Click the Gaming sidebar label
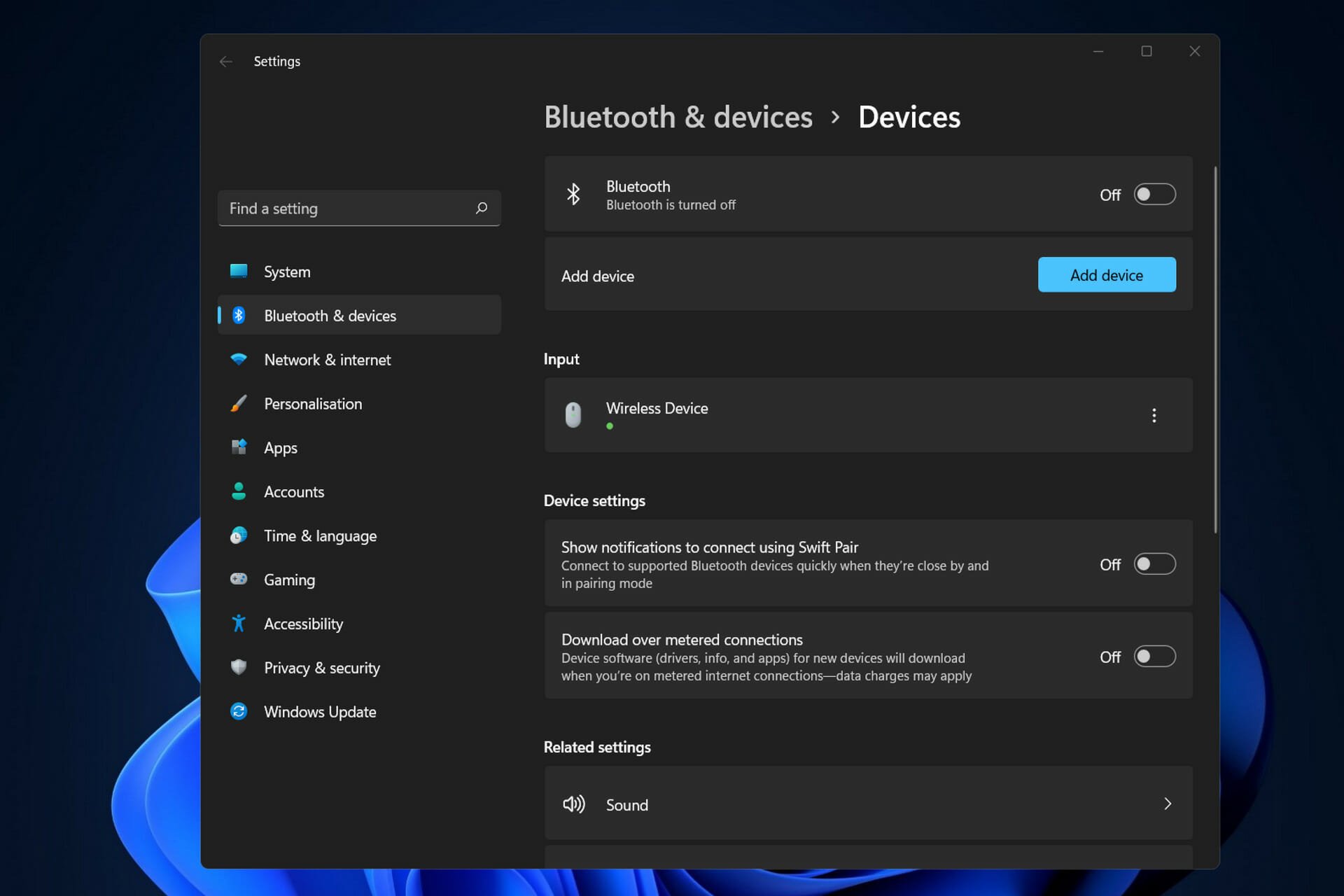This screenshot has height=896, width=1344. (289, 580)
